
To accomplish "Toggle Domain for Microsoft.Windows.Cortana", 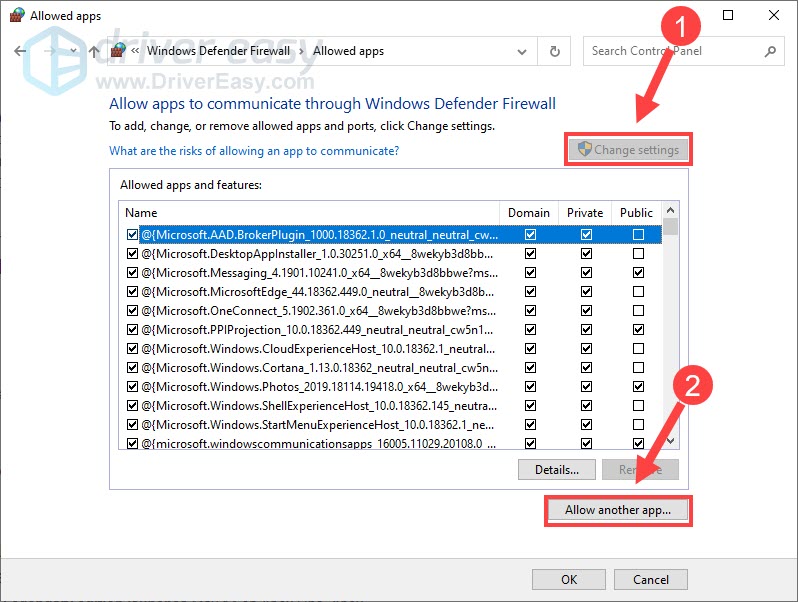I will (530, 367).
